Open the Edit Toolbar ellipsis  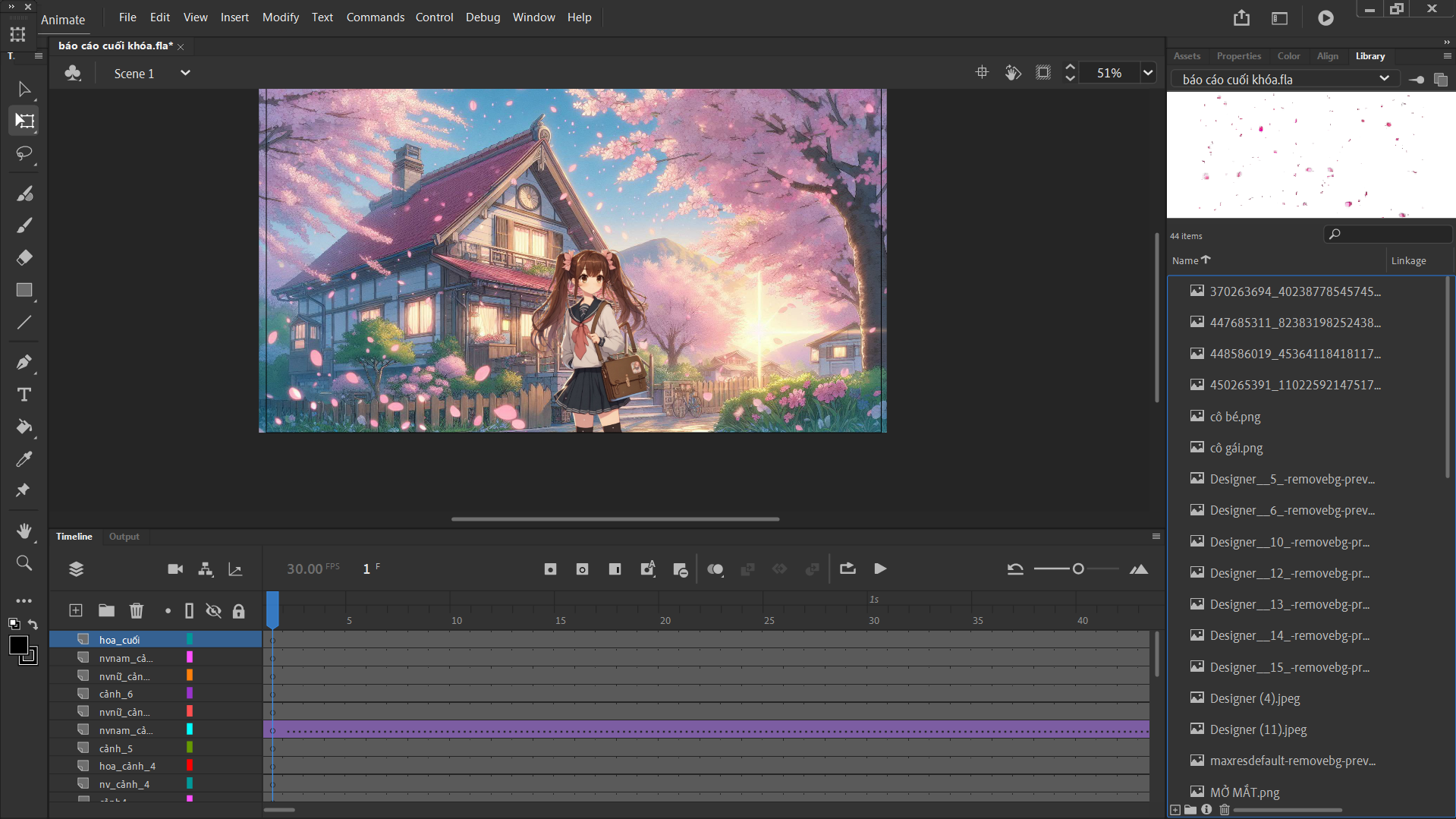[24, 600]
